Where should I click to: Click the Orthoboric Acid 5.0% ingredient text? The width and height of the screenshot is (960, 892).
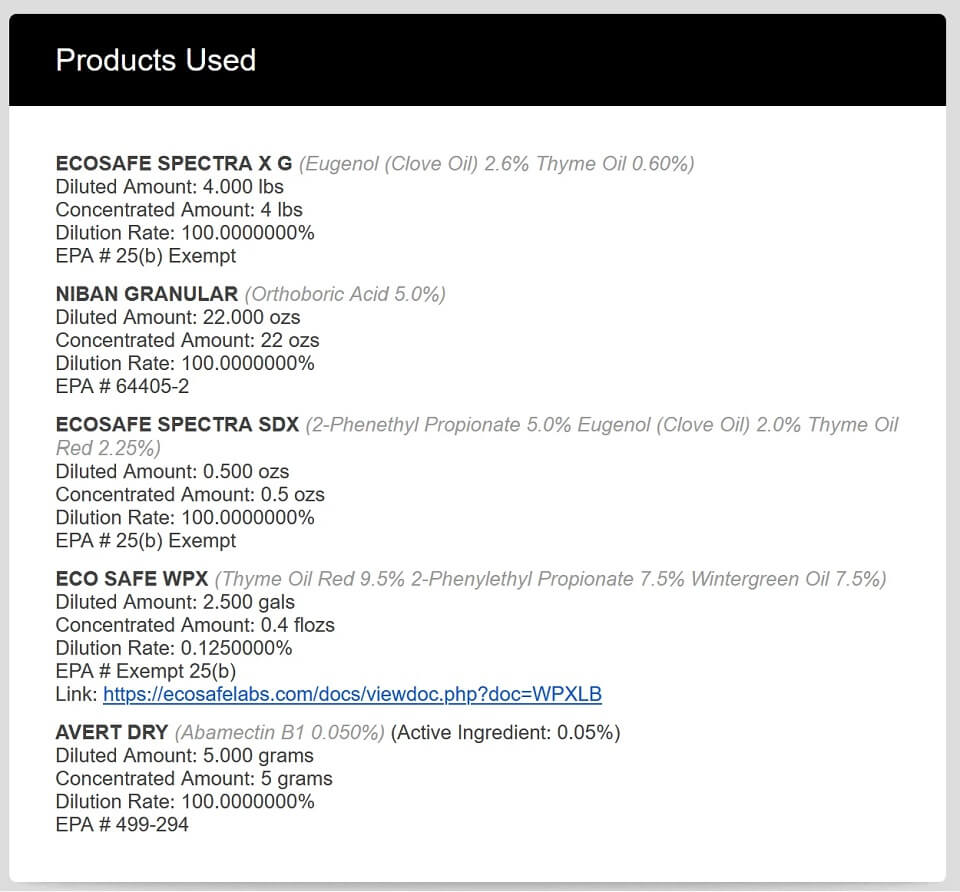[345, 294]
